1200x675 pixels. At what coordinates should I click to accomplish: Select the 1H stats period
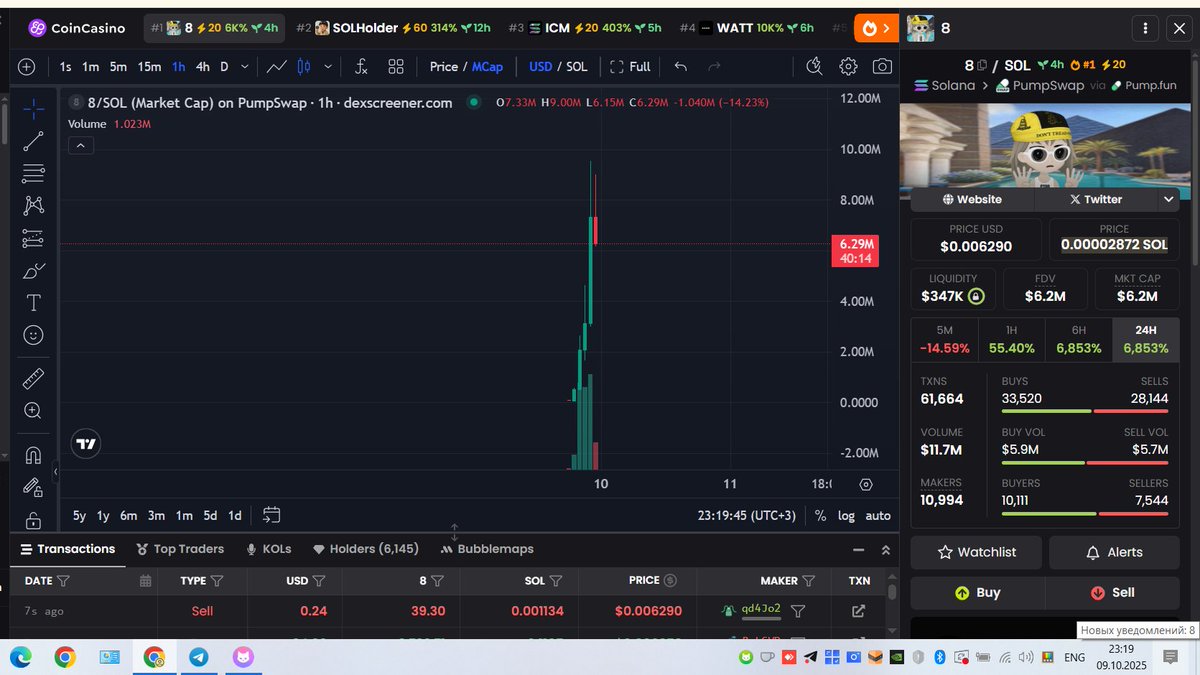[1011, 340]
